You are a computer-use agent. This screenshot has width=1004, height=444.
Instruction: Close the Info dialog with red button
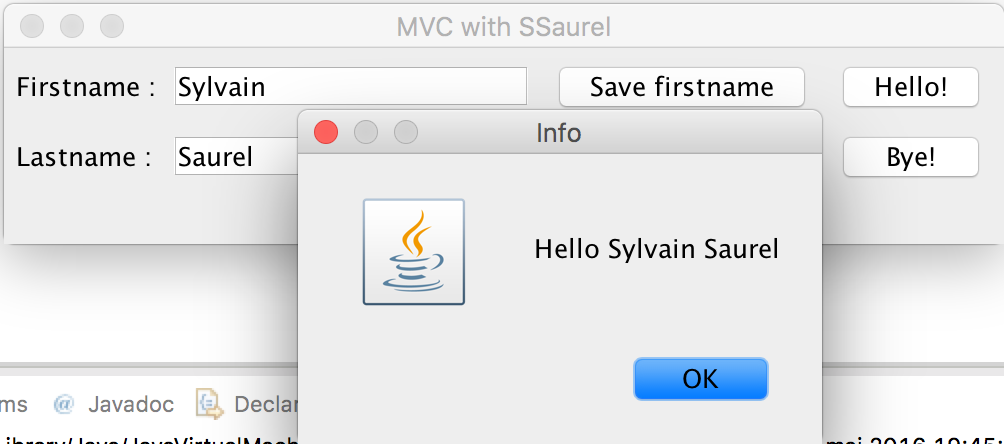326,133
